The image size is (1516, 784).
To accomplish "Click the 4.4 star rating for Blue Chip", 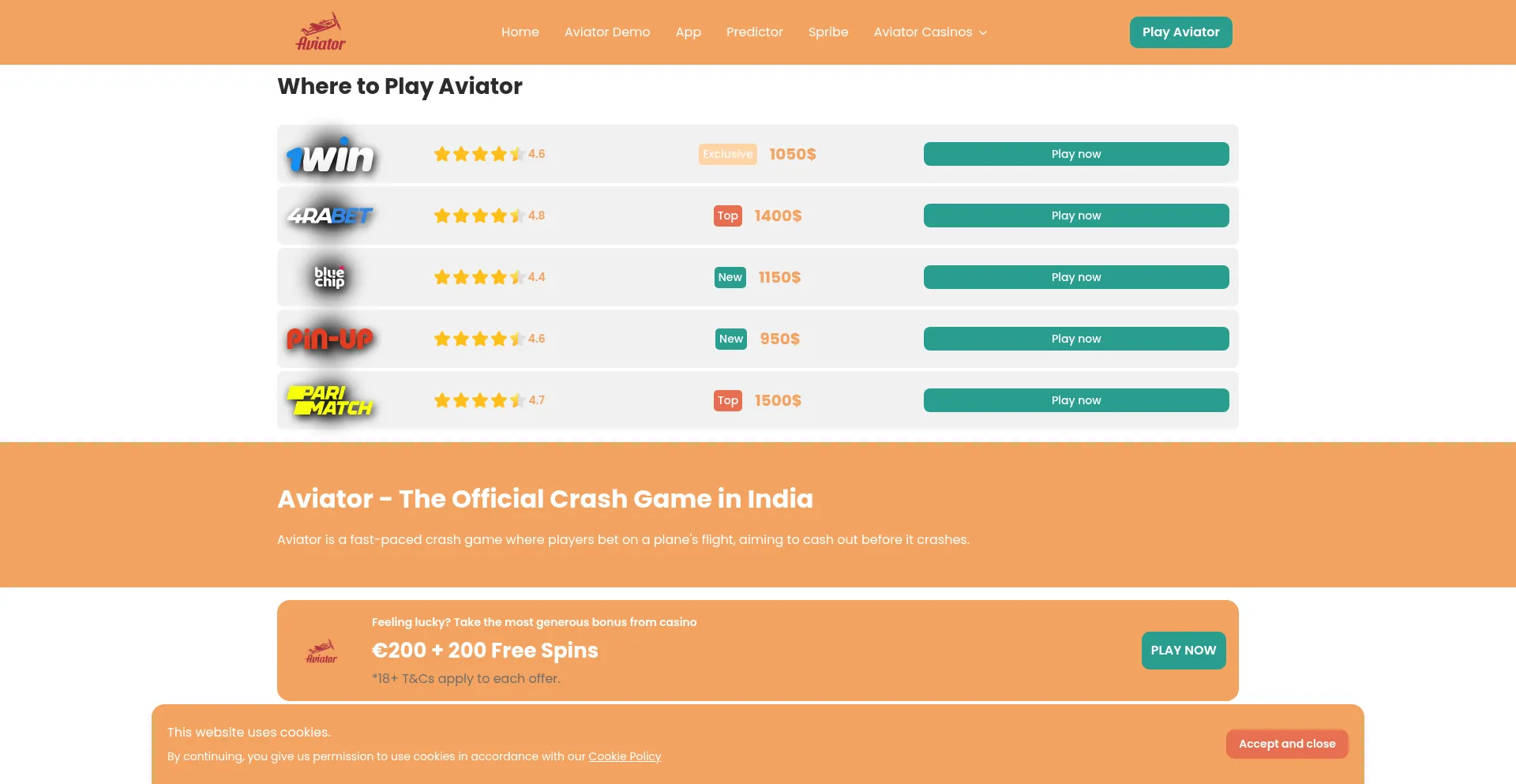I will (x=490, y=277).
